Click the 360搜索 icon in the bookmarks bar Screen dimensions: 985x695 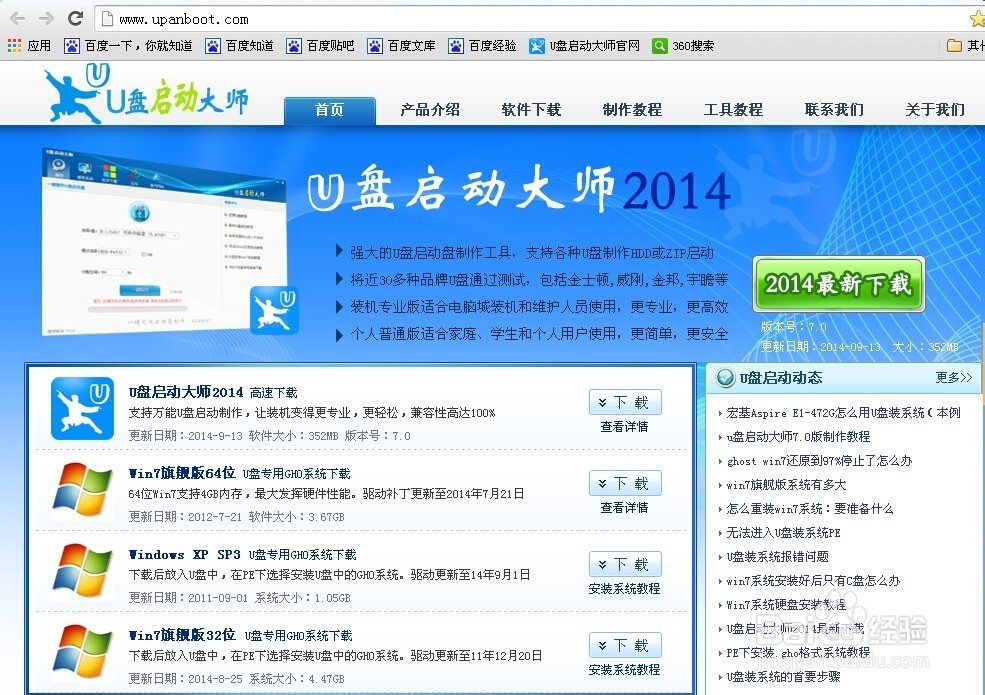click(661, 45)
